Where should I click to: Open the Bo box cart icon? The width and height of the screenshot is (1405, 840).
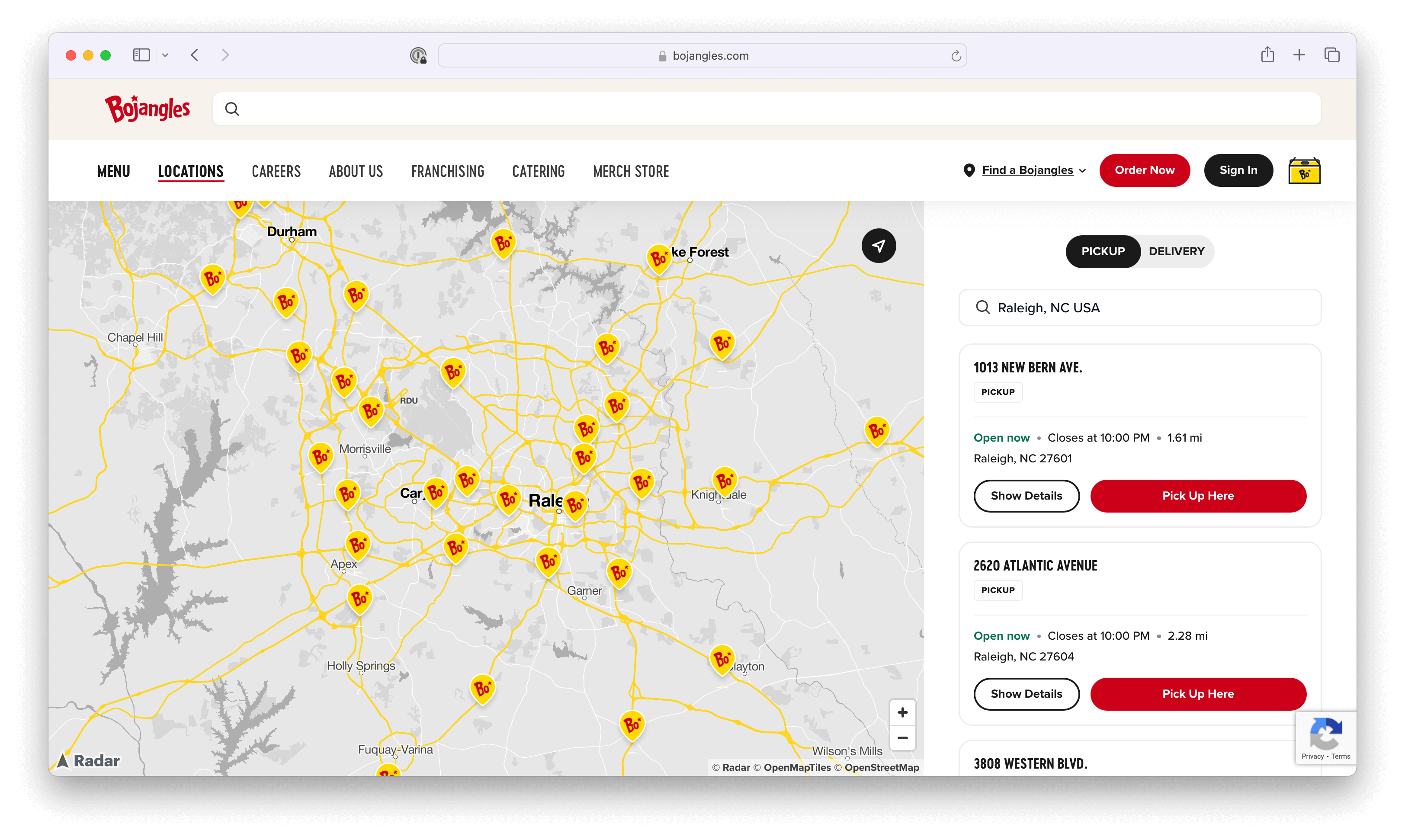point(1304,170)
